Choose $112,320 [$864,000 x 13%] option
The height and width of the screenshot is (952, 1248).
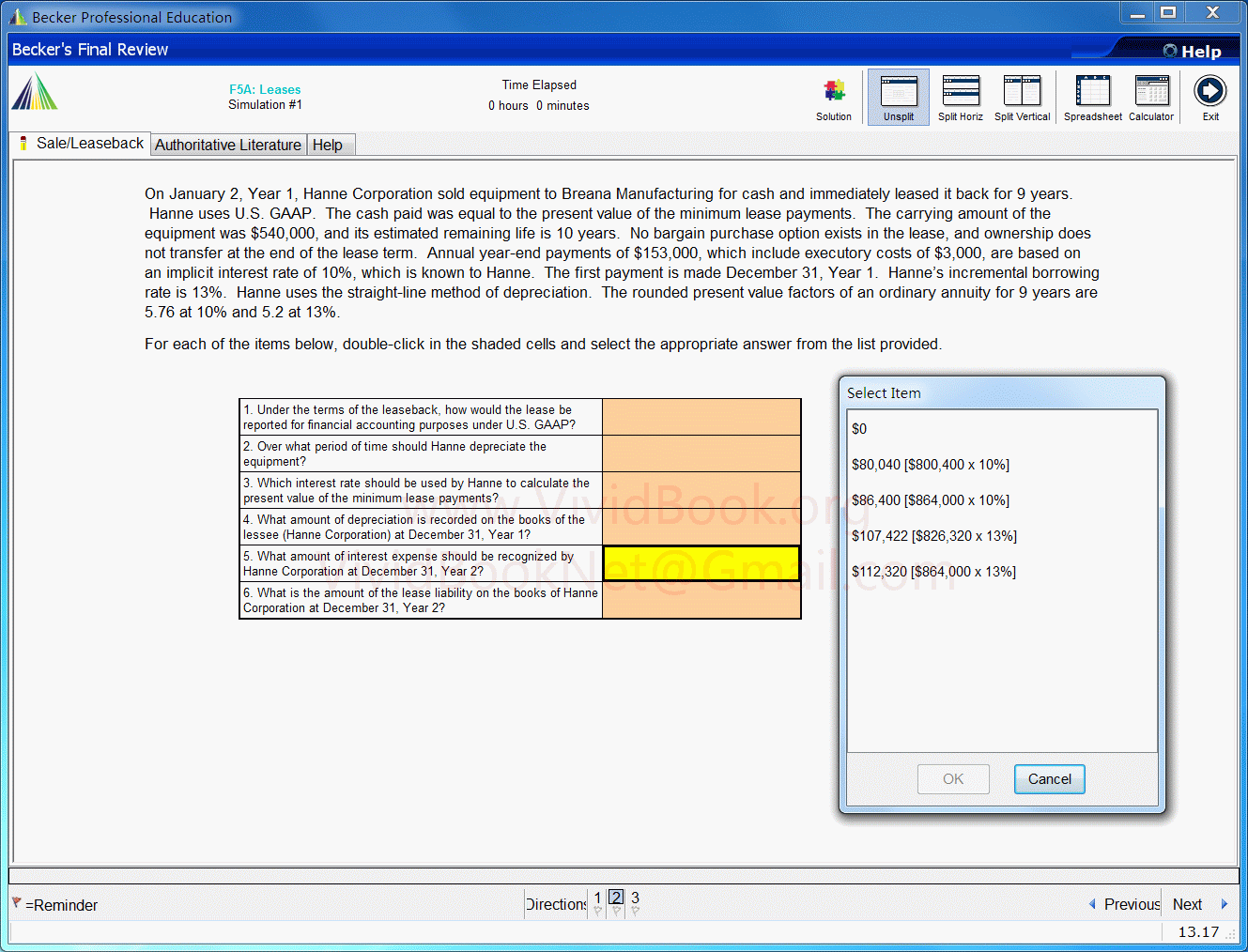933,572
